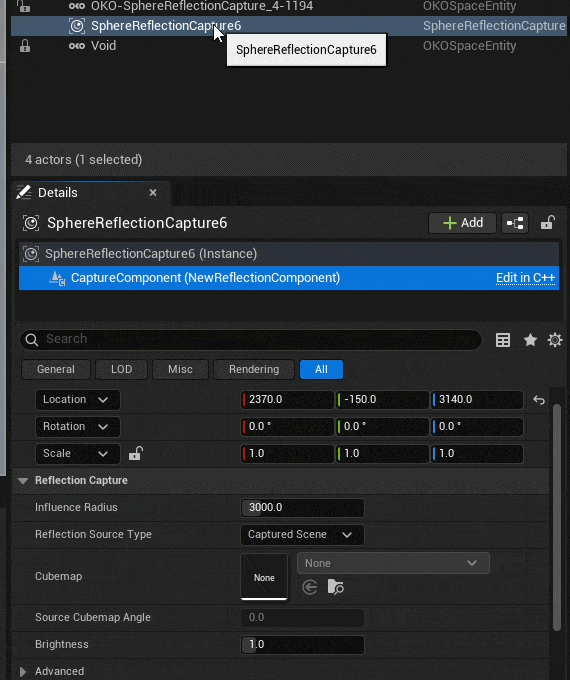Click SphereReflectionCapture type column text
The height and width of the screenshot is (680, 570).
(x=494, y=26)
